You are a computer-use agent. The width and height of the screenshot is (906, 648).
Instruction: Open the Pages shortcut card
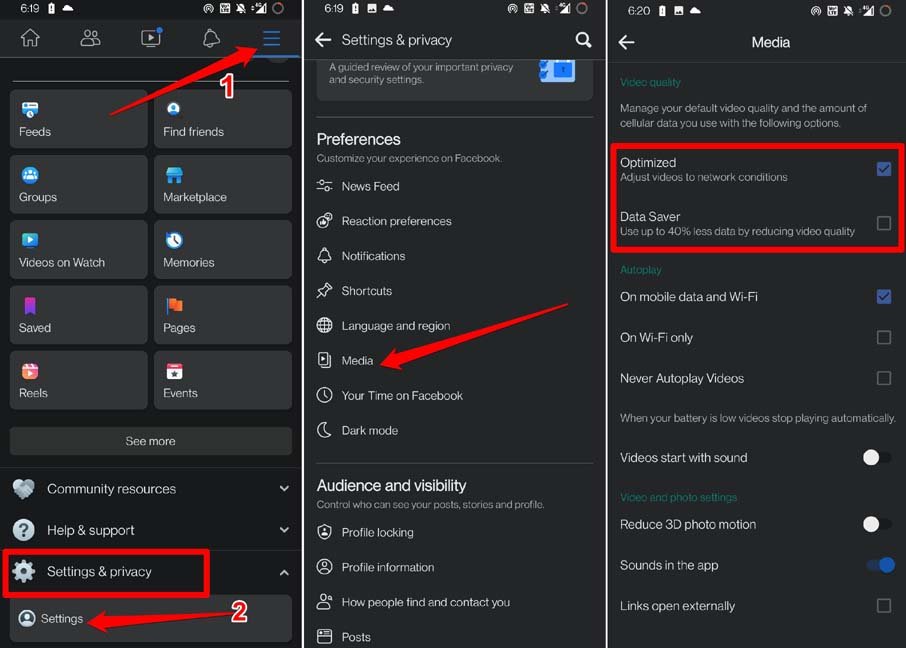point(223,315)
